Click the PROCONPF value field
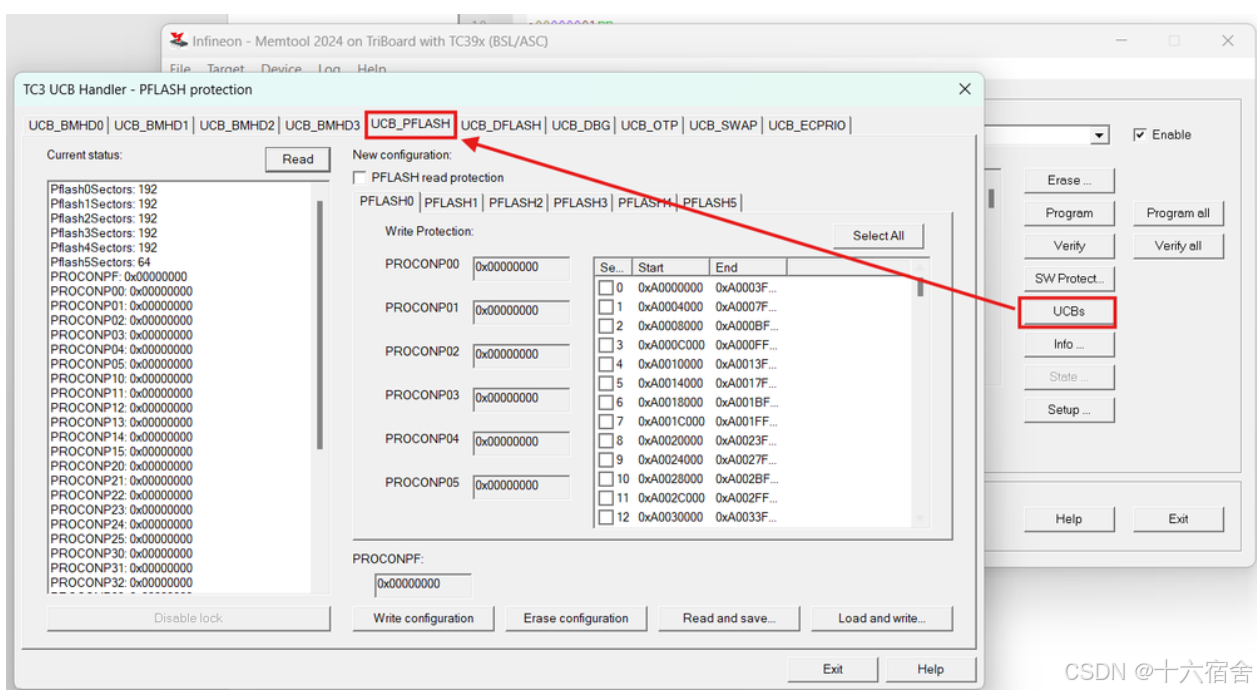1257x693 pixels. coord(423,584)
